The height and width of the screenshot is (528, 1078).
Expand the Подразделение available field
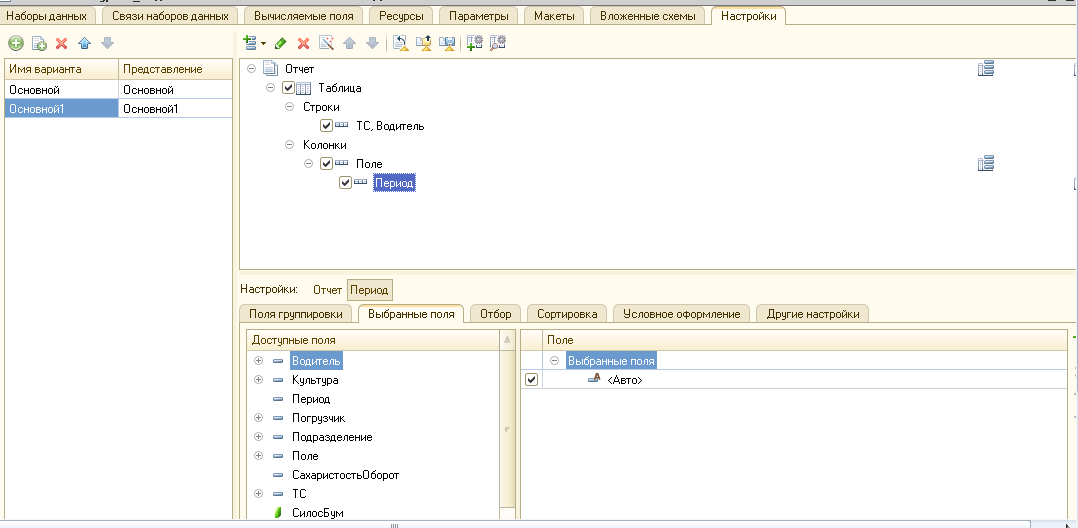click(258, 437)
